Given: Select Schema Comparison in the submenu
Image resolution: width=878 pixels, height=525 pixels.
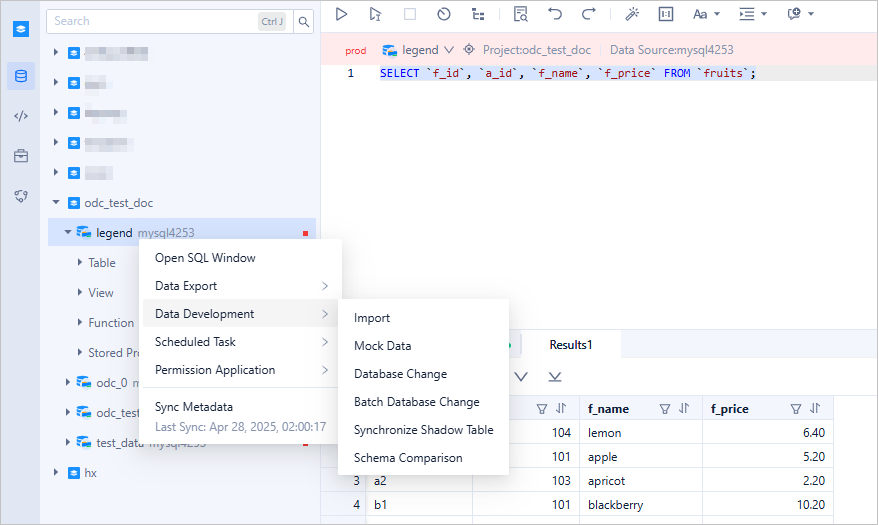Looking at the screenshot, I should (408, 458).
